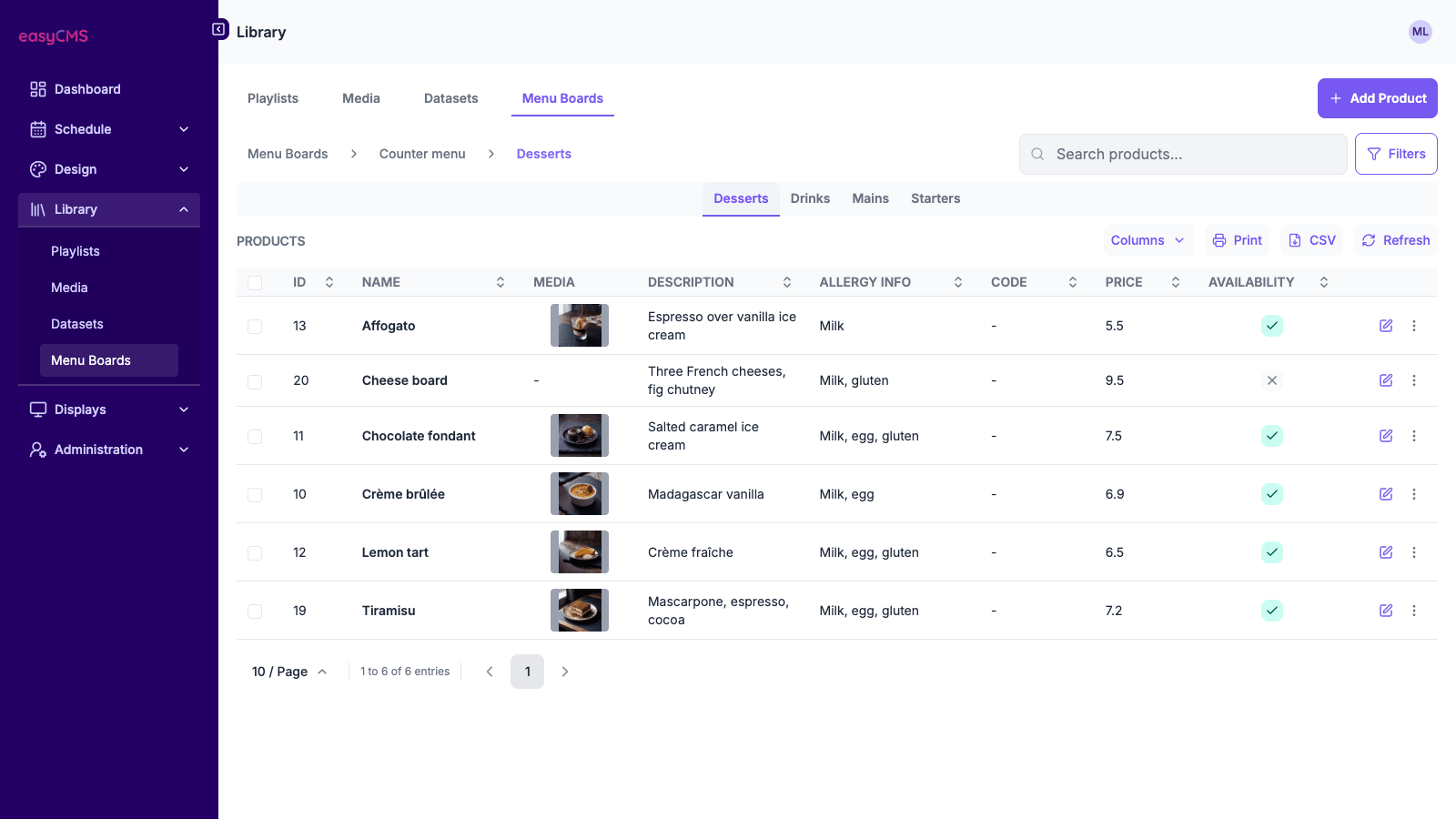Open the Starters tab
1456x819 pixels.
pos(935,198)
